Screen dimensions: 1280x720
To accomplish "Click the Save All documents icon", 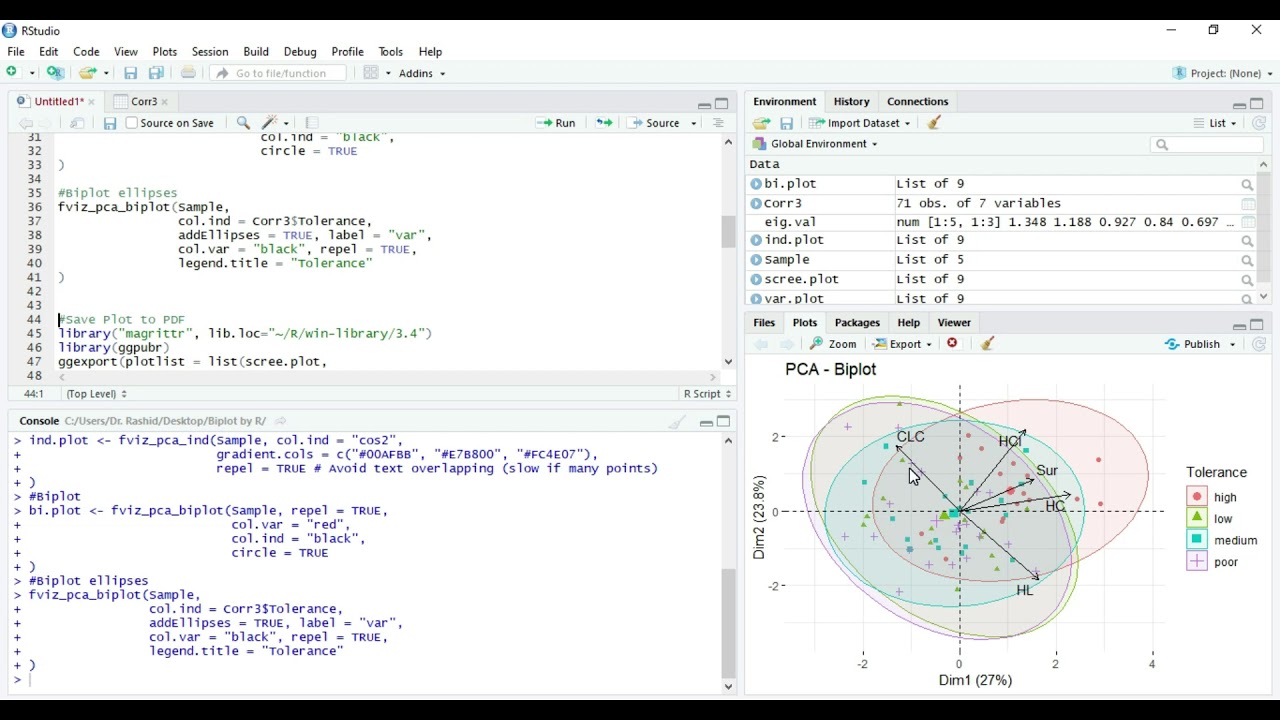I will click(157, 73).
